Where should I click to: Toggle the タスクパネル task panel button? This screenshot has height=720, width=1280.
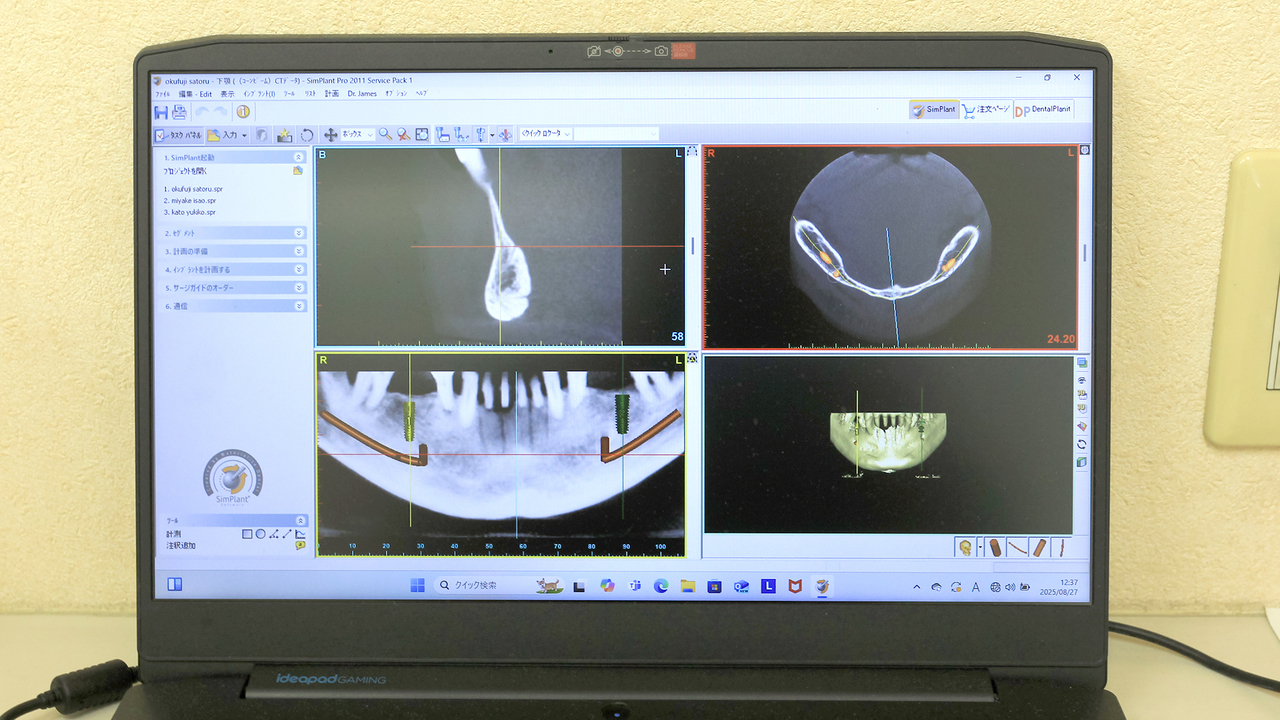pos(178,135)
